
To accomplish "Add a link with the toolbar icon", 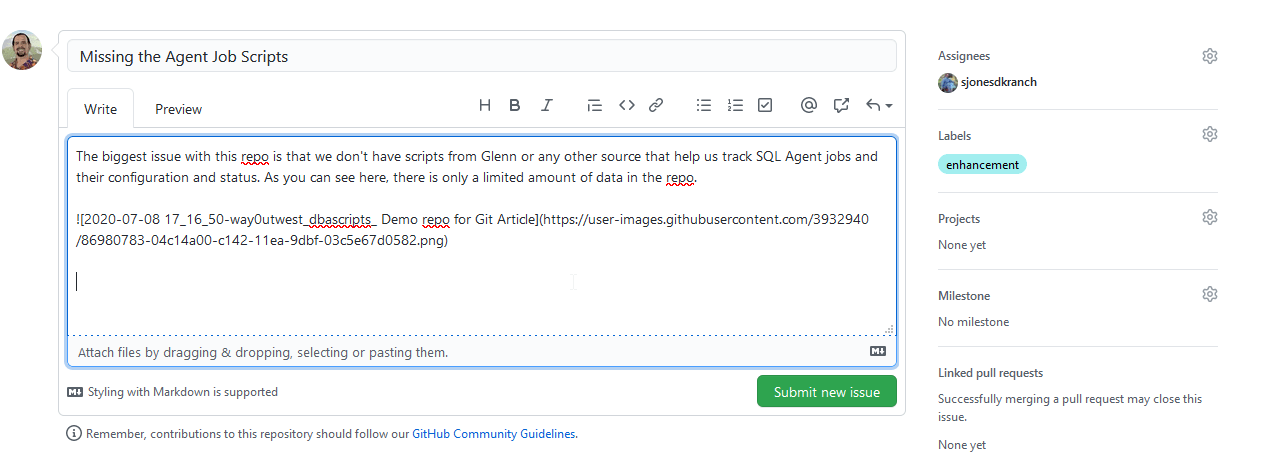I will 656,105.
